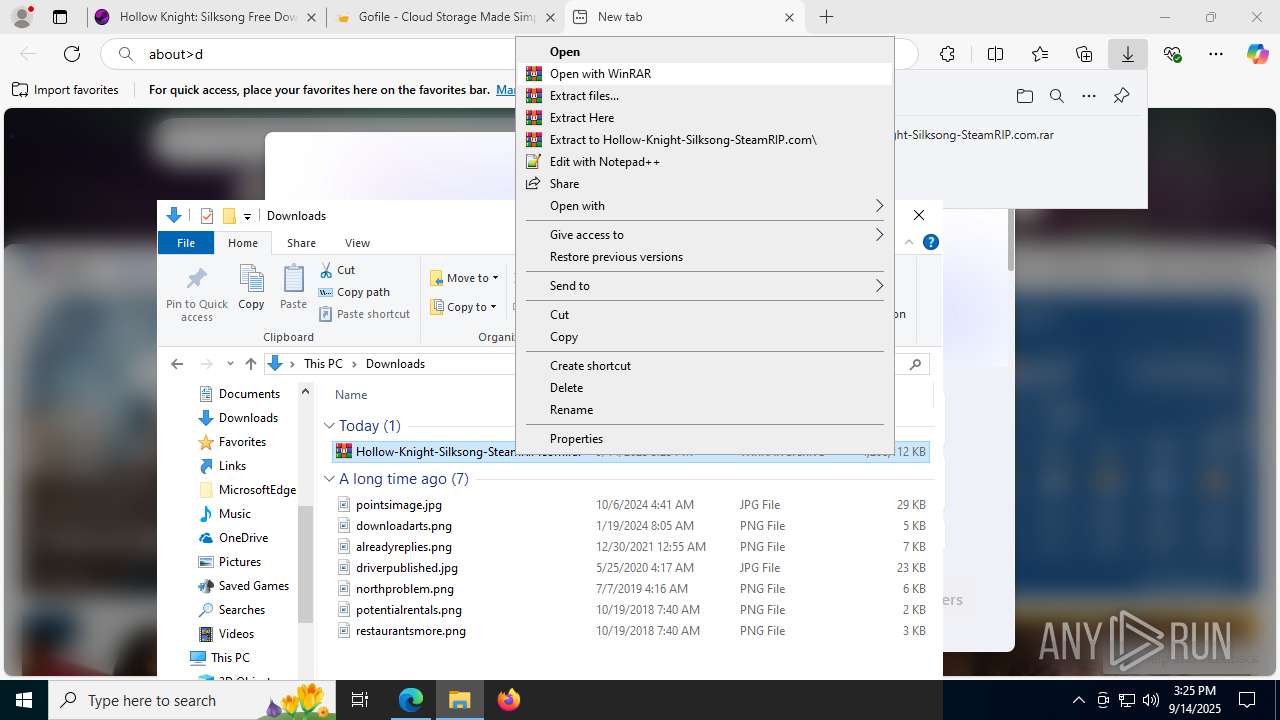
Task: Open Links in navigation pane
Action: (x=231, y=466)
